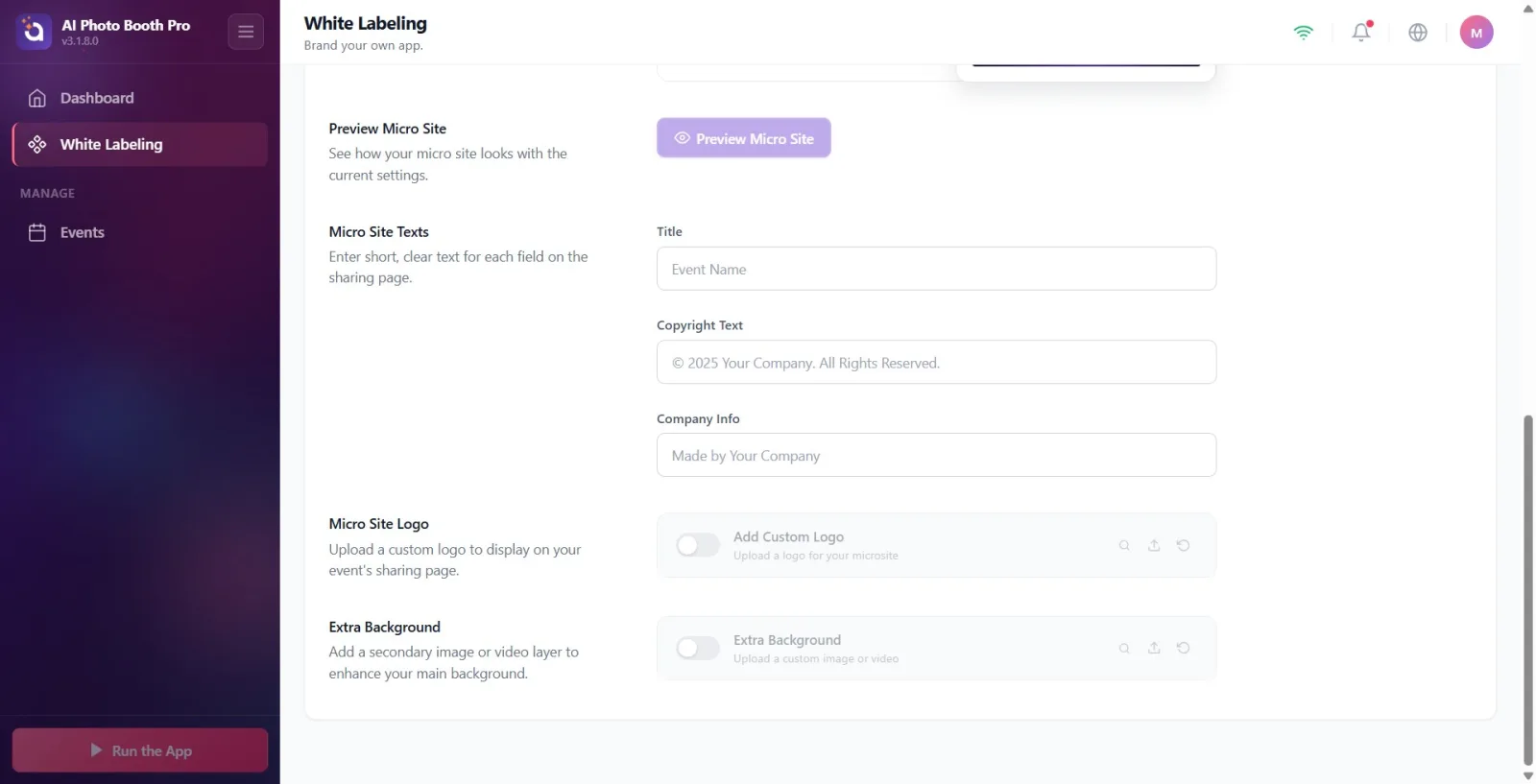Click the Add Custom Logo upload icon
Screen dimensions: 1536x784
point(1154,545)
